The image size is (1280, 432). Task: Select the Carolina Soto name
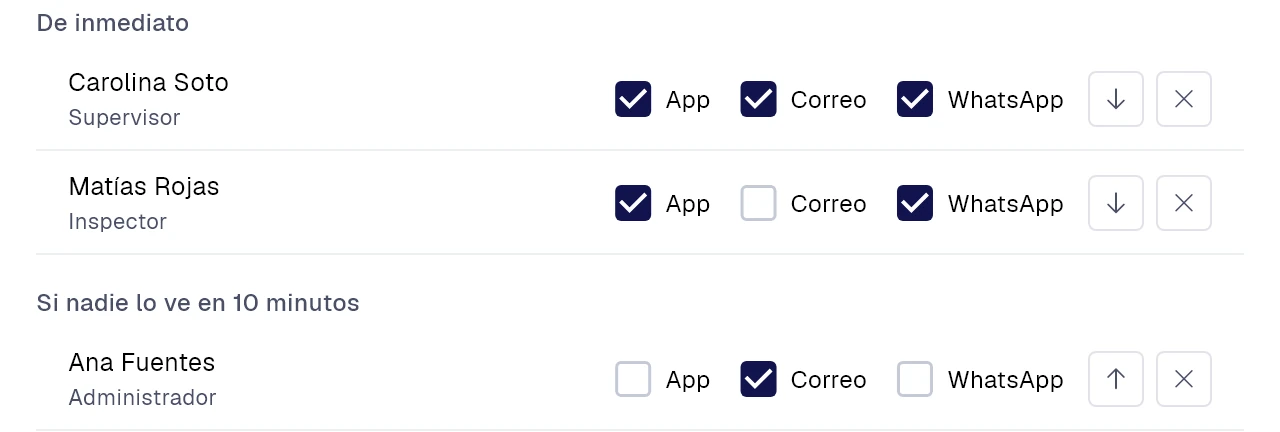click(149, 82)
